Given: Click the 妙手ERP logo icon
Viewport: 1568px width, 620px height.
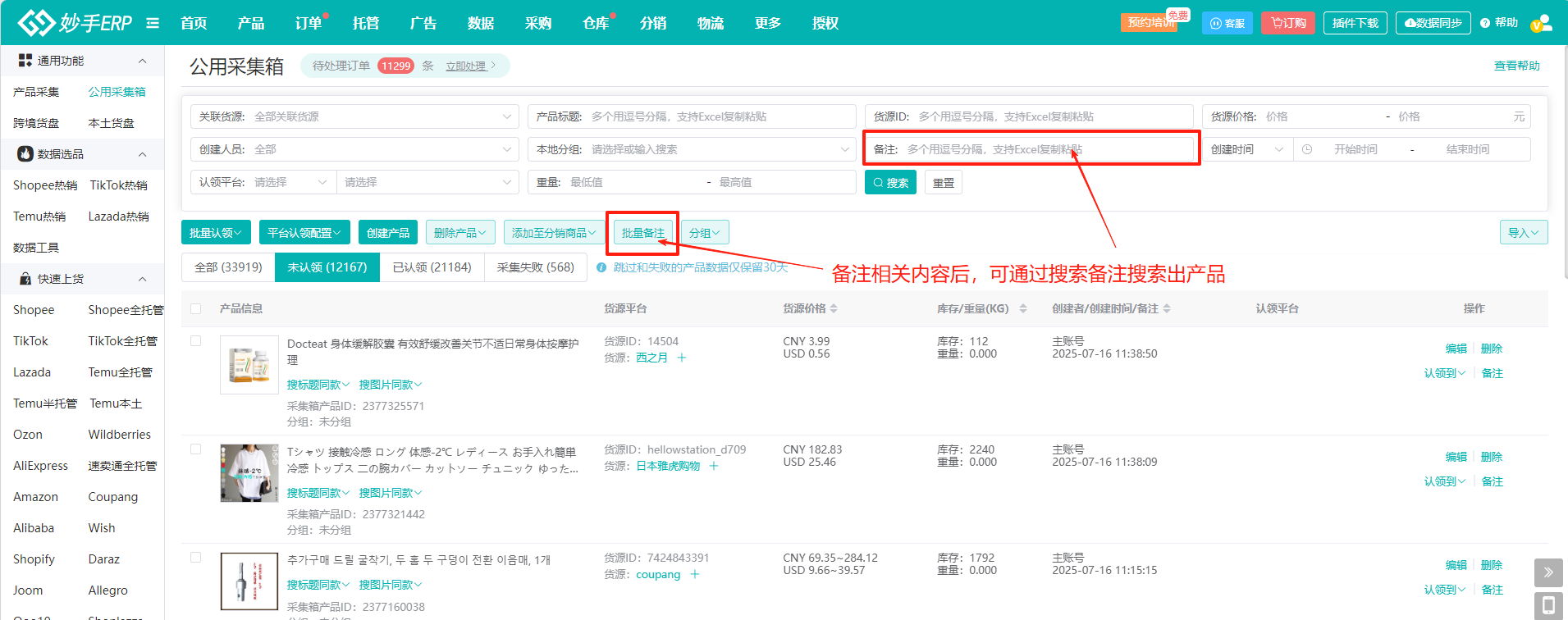Looking at the screenshot, I should (x=36, y=23).
